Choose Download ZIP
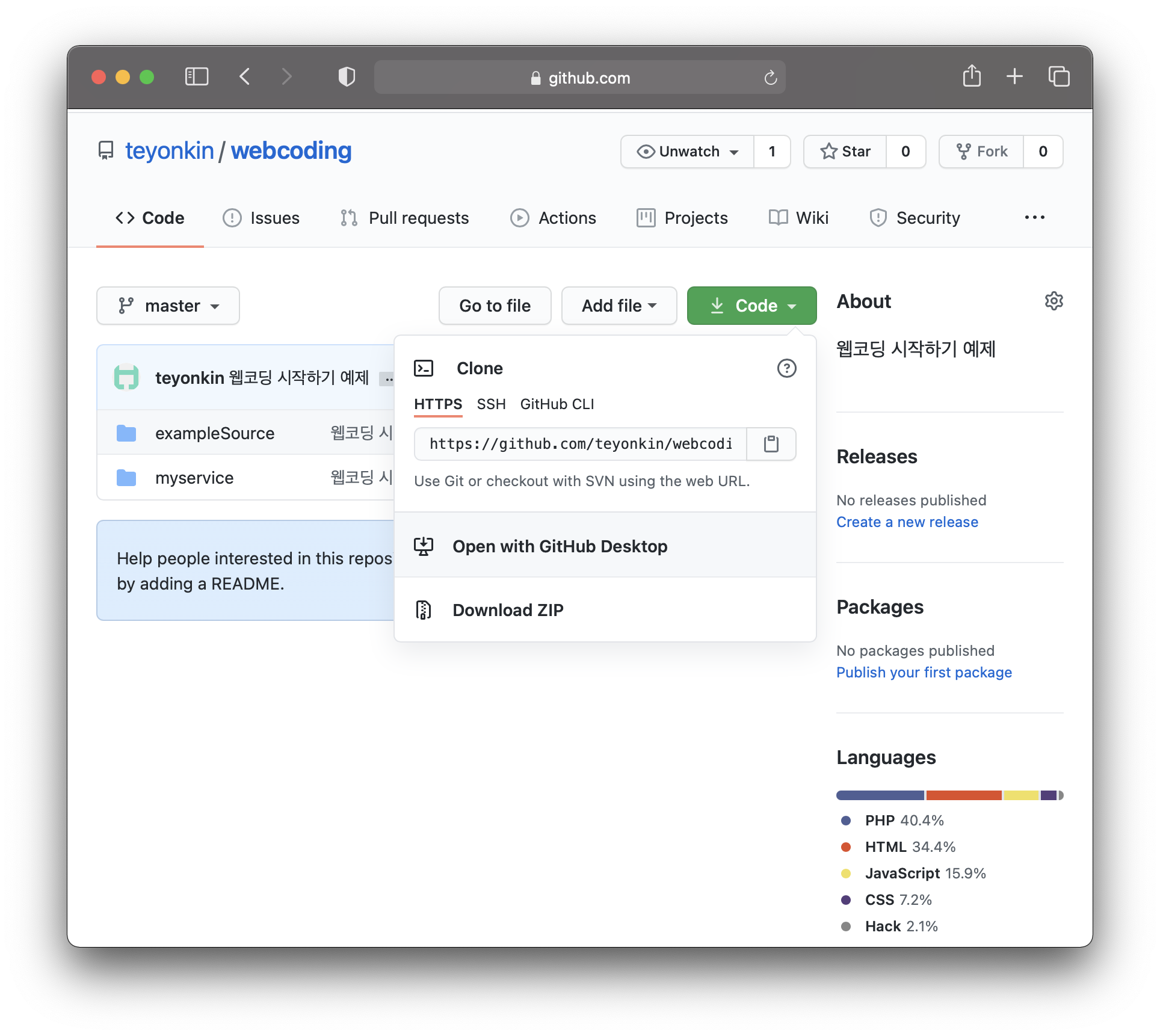The width and height of the screenshot is (1160, 1036). (605, 609)
